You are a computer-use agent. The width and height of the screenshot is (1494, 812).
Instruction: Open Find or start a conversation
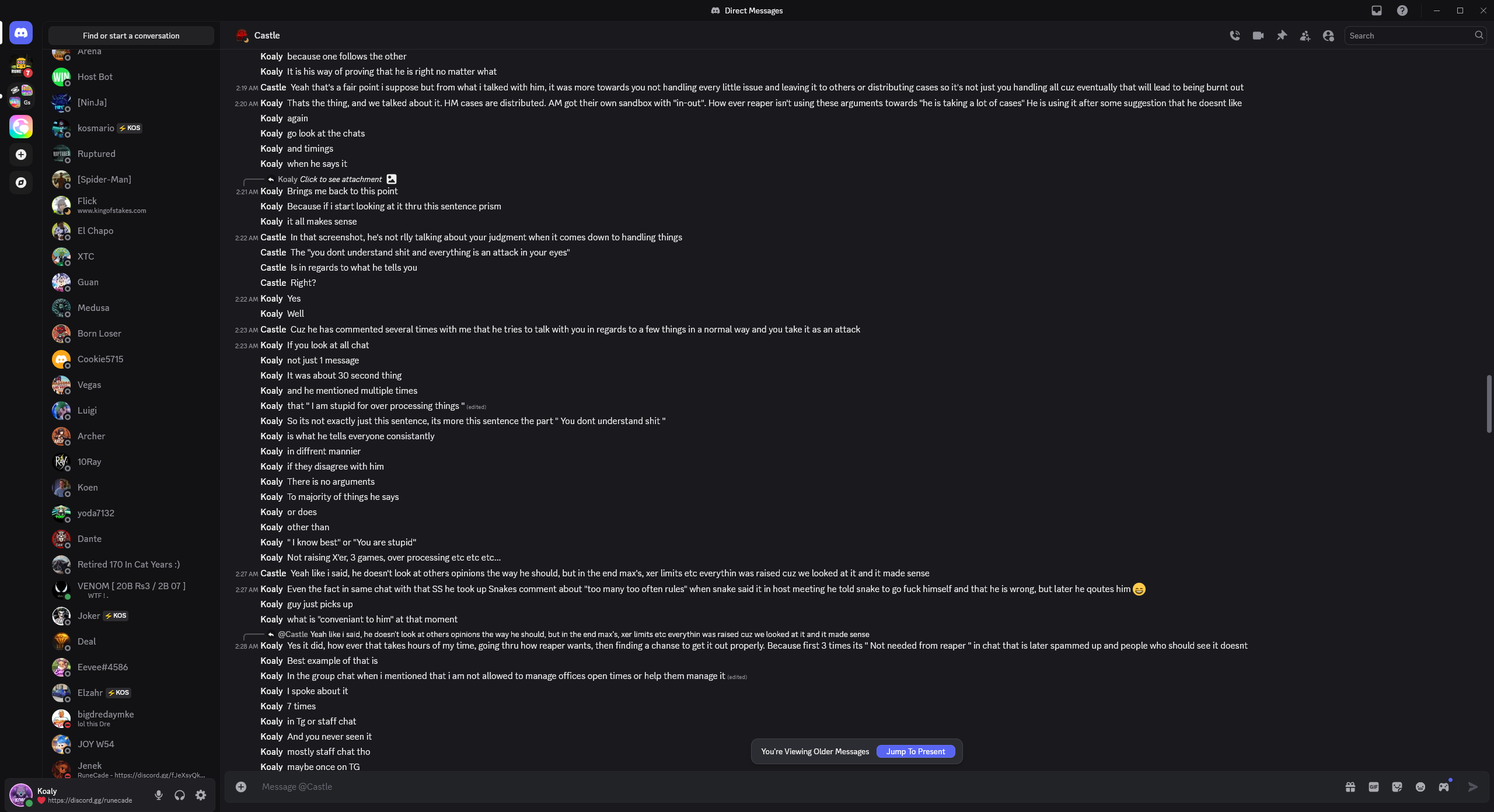pyautogui.click(x=131, y=36)
